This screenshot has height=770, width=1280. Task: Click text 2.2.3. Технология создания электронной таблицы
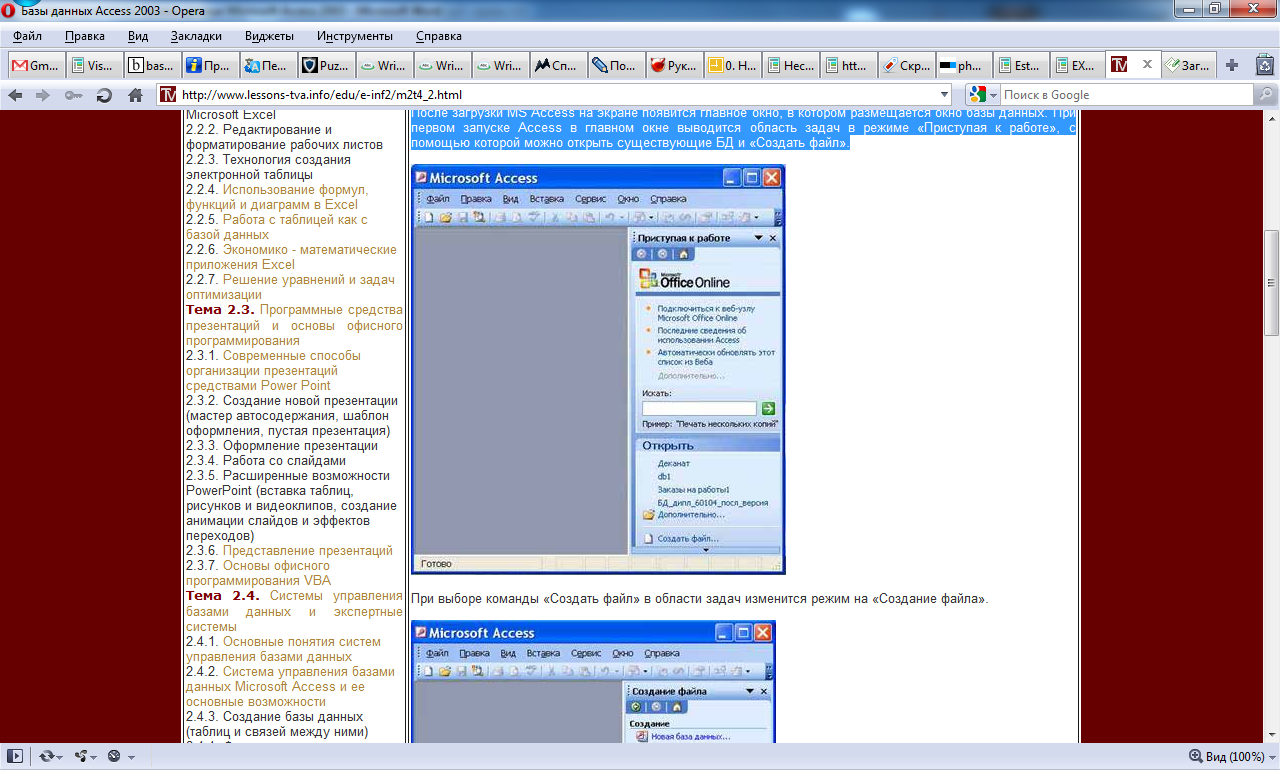point(268,167)
